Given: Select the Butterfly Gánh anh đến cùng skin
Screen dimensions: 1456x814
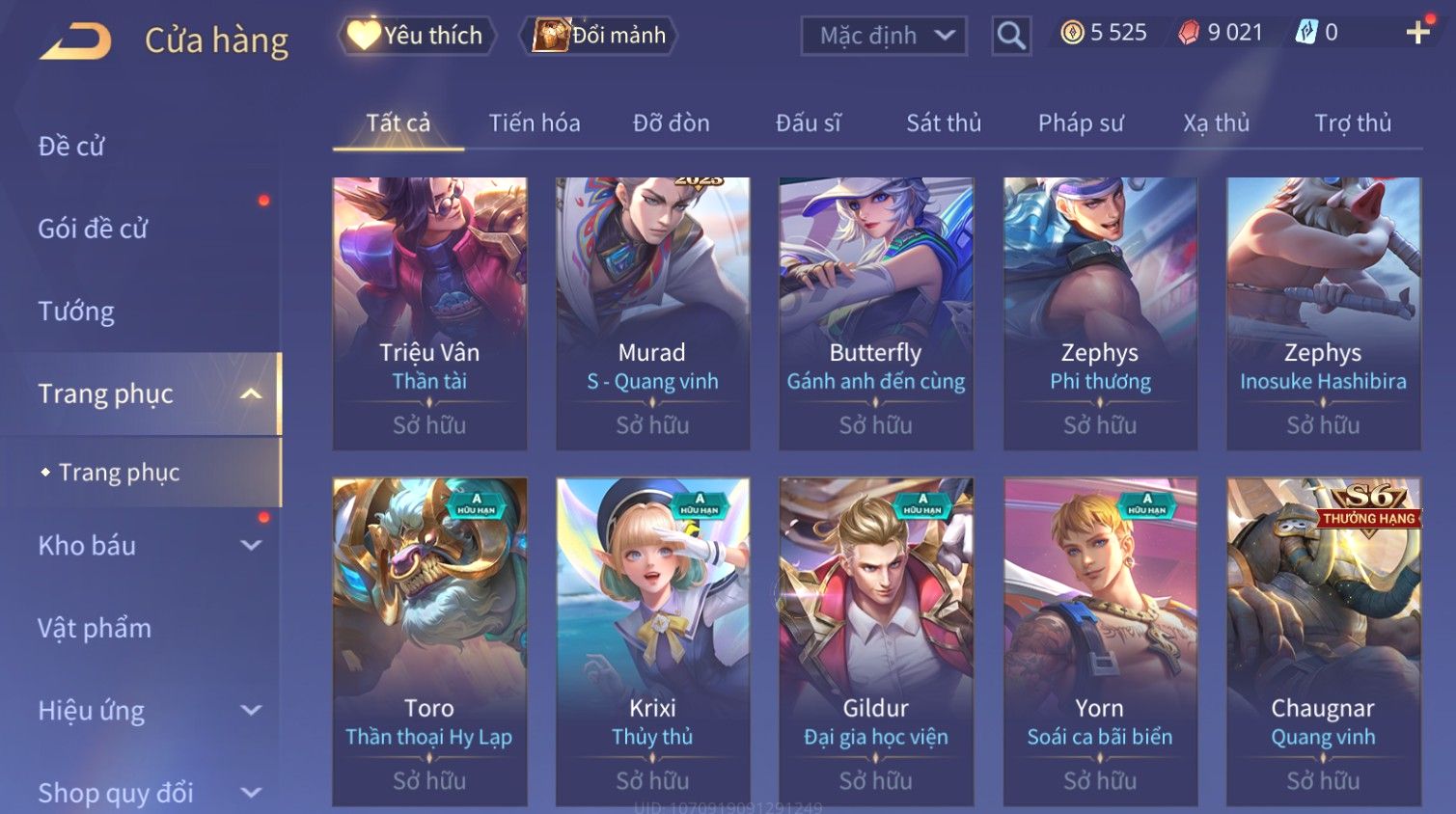Looking at the screenshot, I should coord(876,313).
